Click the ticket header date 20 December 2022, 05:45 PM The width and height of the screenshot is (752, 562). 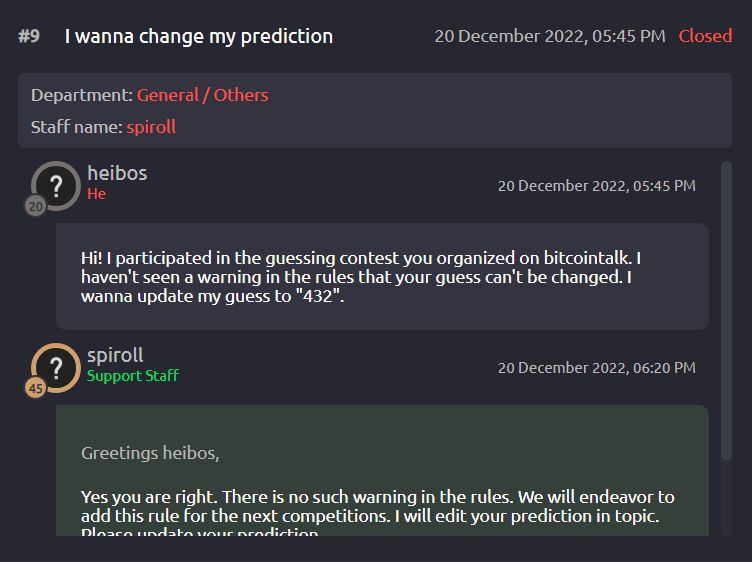(x=550, y=36)
